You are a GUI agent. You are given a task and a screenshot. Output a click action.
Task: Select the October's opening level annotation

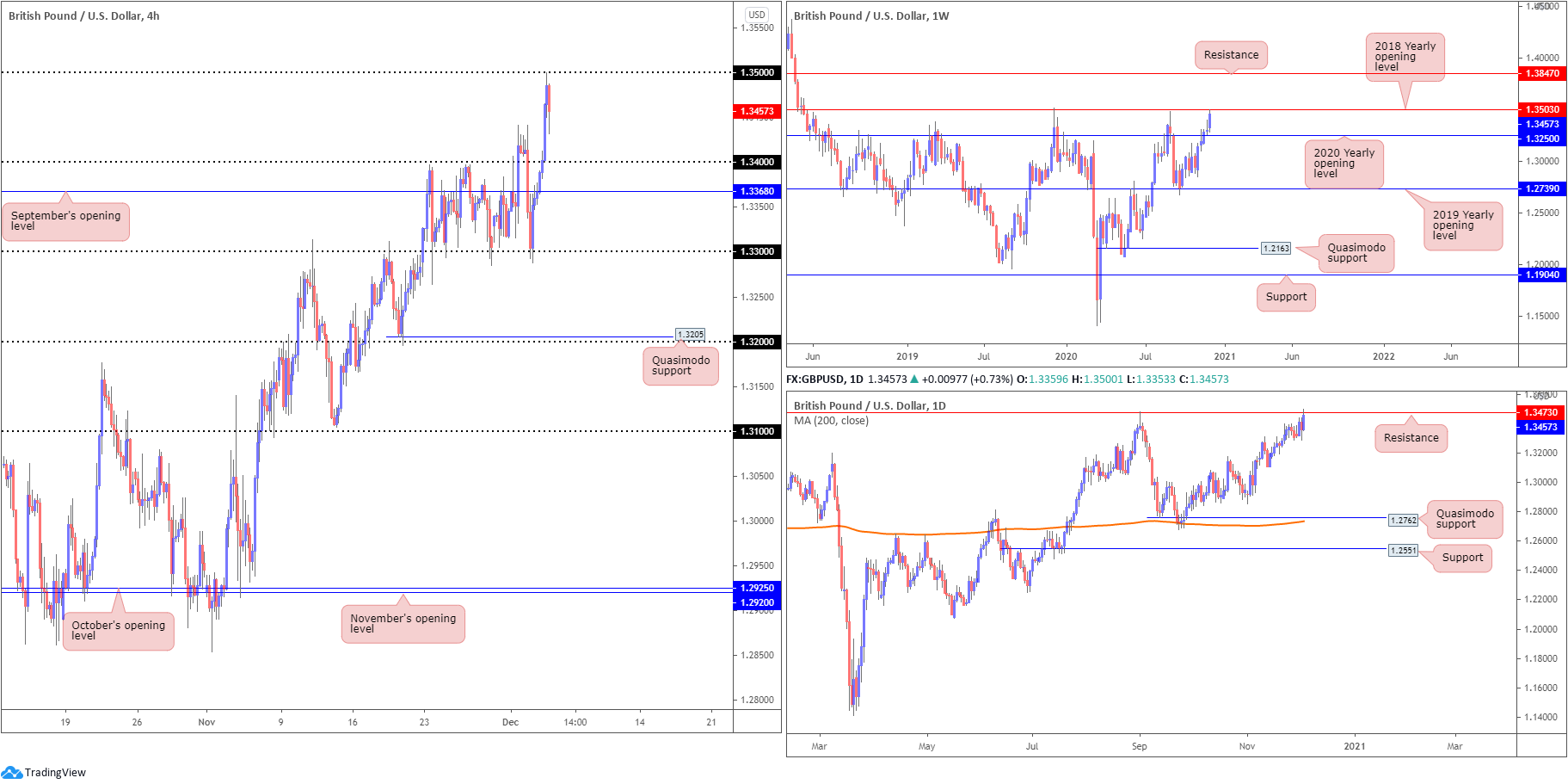coord(118,631)
